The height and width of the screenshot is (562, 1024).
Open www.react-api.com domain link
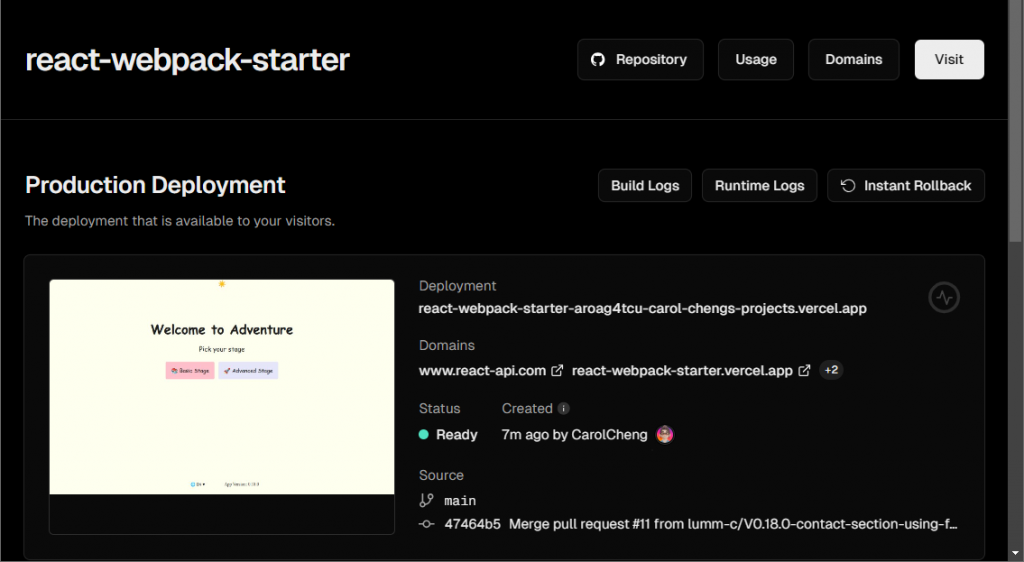tap(482, 371)
